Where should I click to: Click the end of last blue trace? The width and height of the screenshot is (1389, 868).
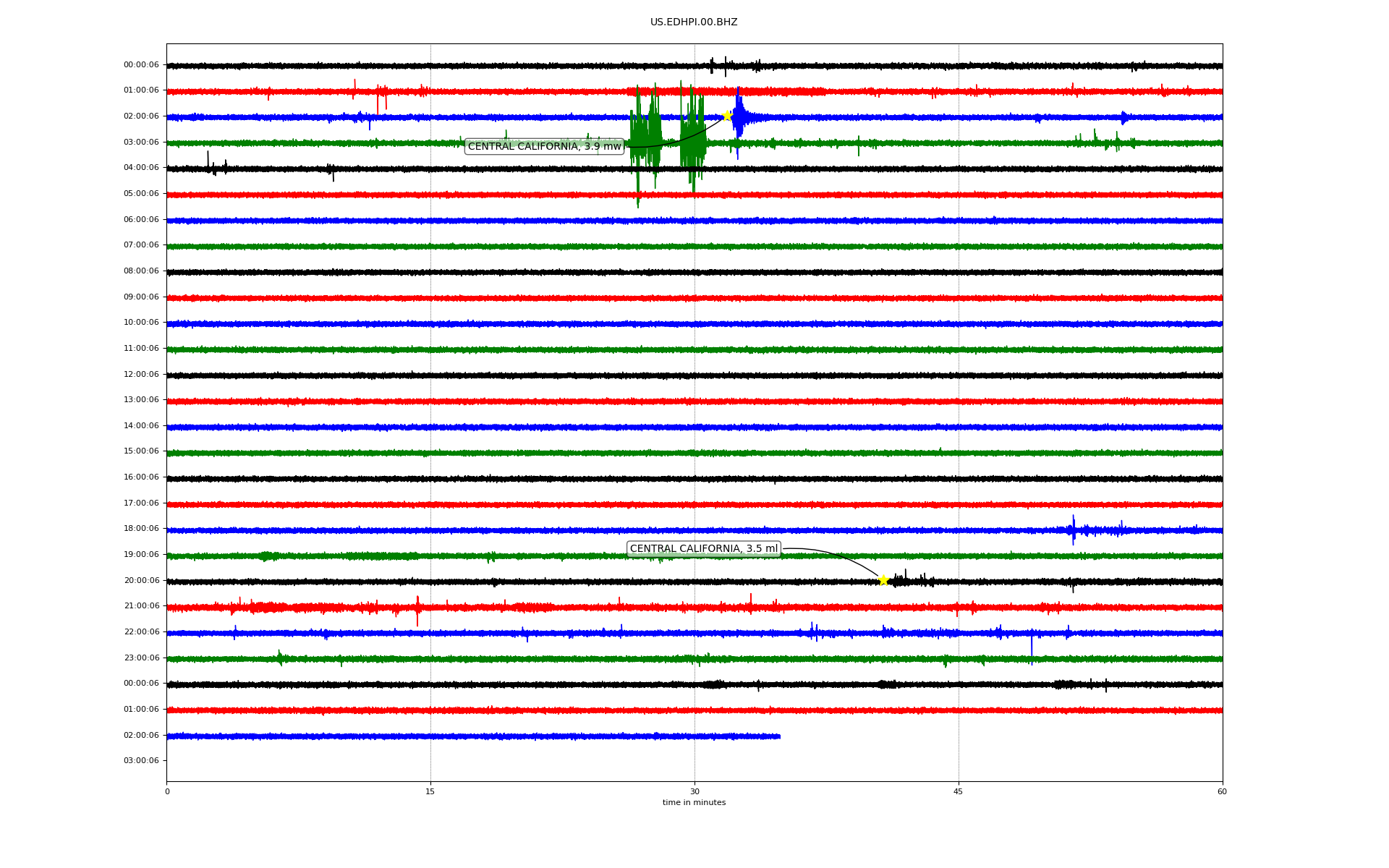click(778, 736)
